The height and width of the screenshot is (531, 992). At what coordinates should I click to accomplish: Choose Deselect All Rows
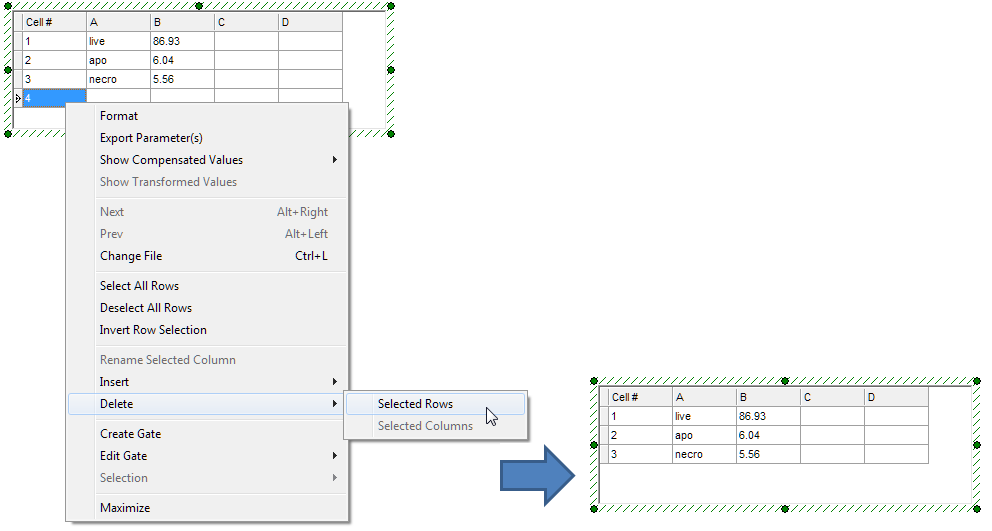146,308
